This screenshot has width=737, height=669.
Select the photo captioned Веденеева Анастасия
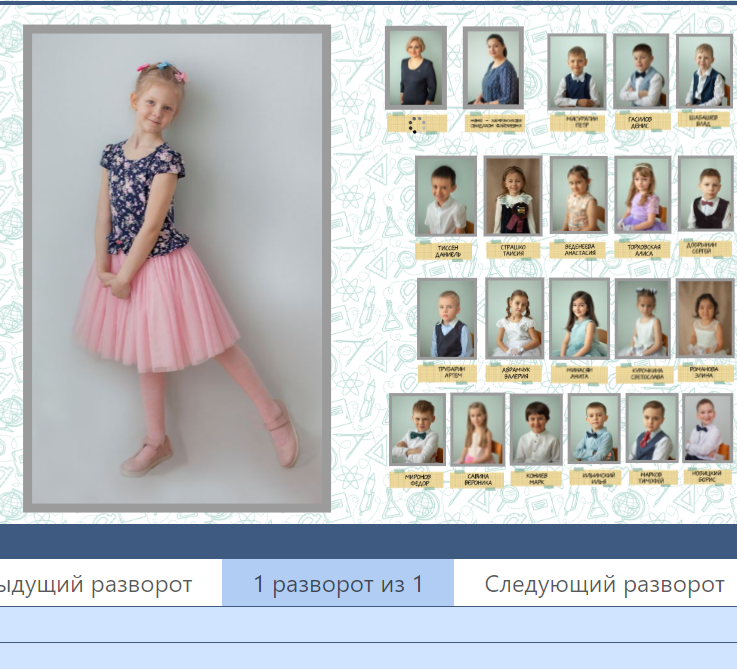[579, 195]
